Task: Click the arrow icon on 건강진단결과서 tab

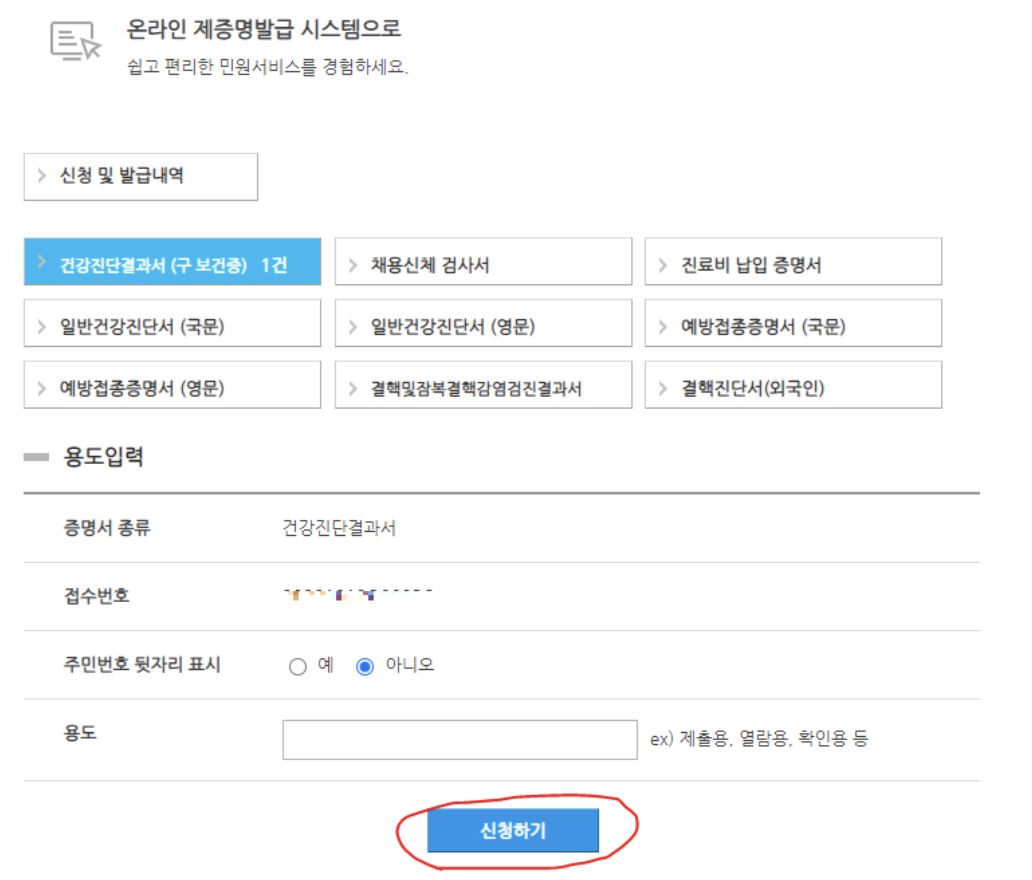Action: point(43,261)
